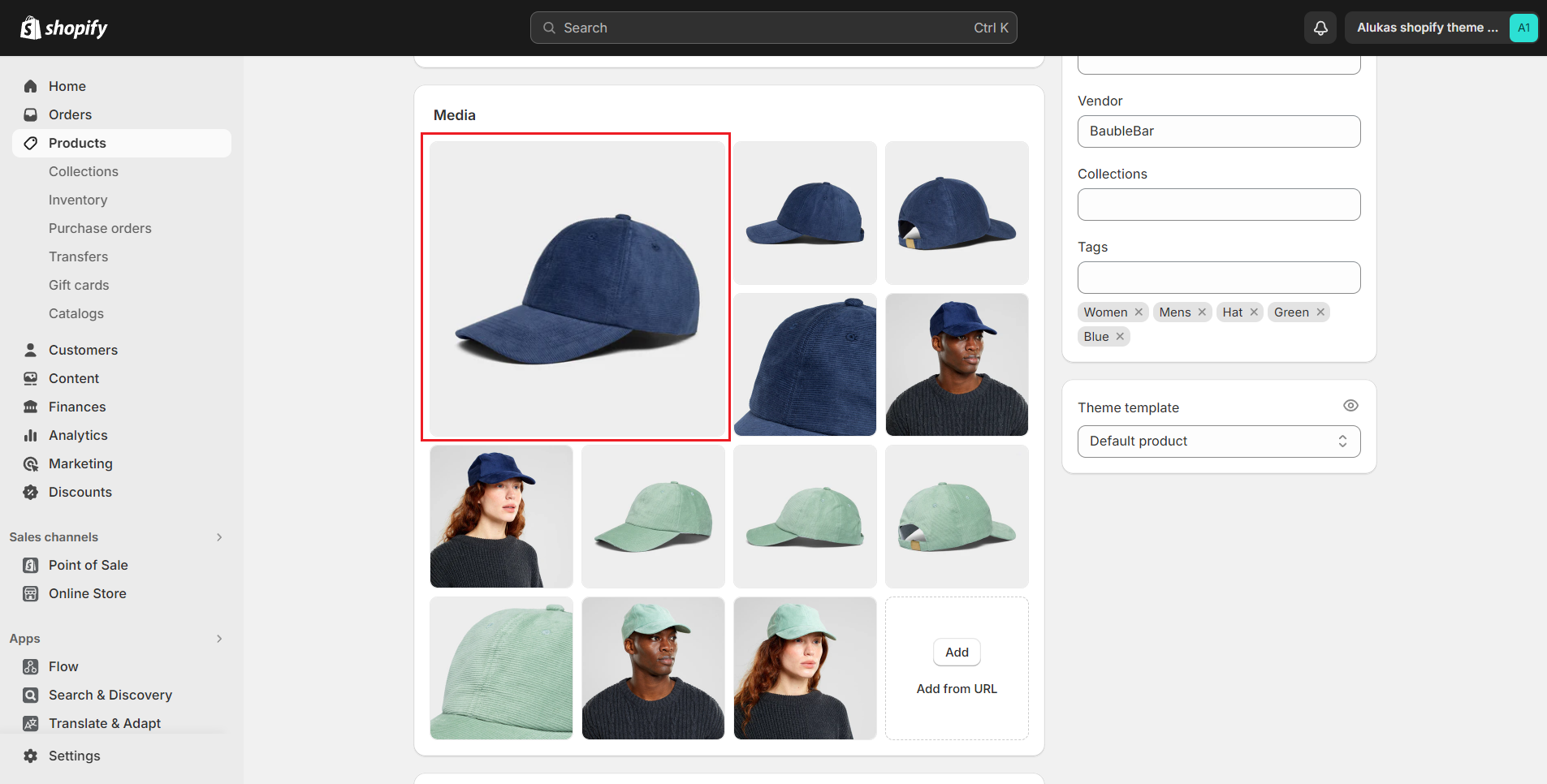Open the notifications bell icon
This screenshot has width=1547, height=784.
tap(1320, 28)
